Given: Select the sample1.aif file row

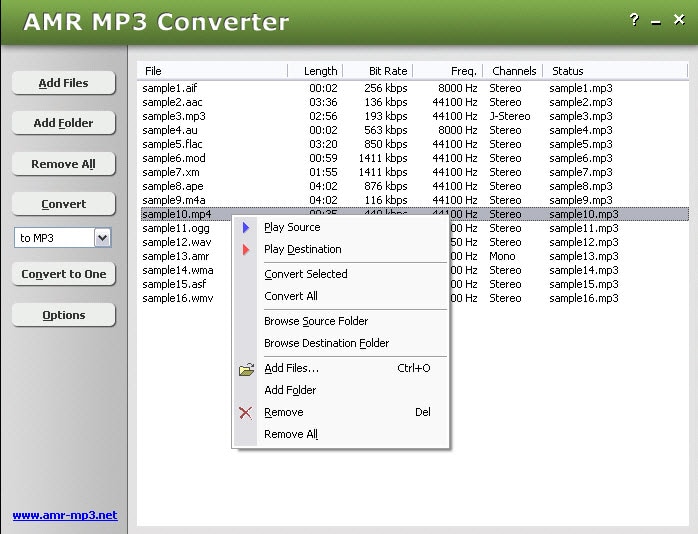Looking at the screenshot, I should pos(414,88).
